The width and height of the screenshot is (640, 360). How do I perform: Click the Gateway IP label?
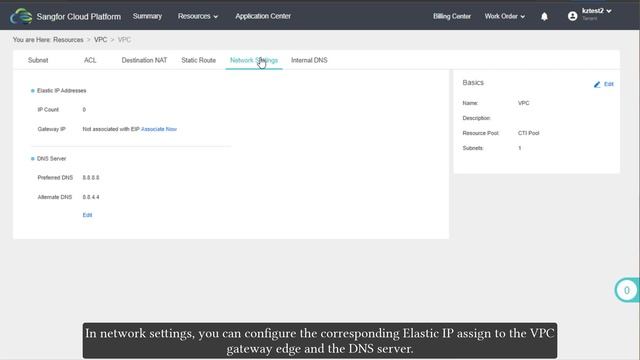(51, 129)
